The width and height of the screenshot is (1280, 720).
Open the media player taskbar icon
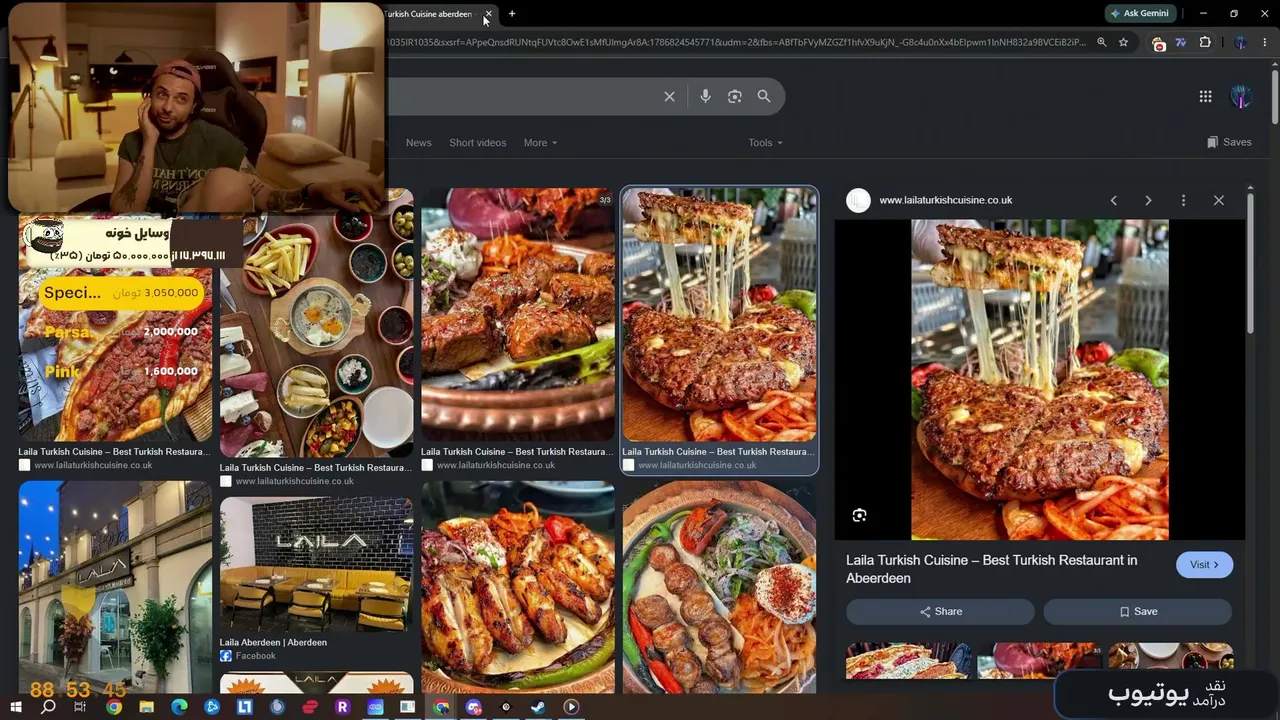point(571,707)
